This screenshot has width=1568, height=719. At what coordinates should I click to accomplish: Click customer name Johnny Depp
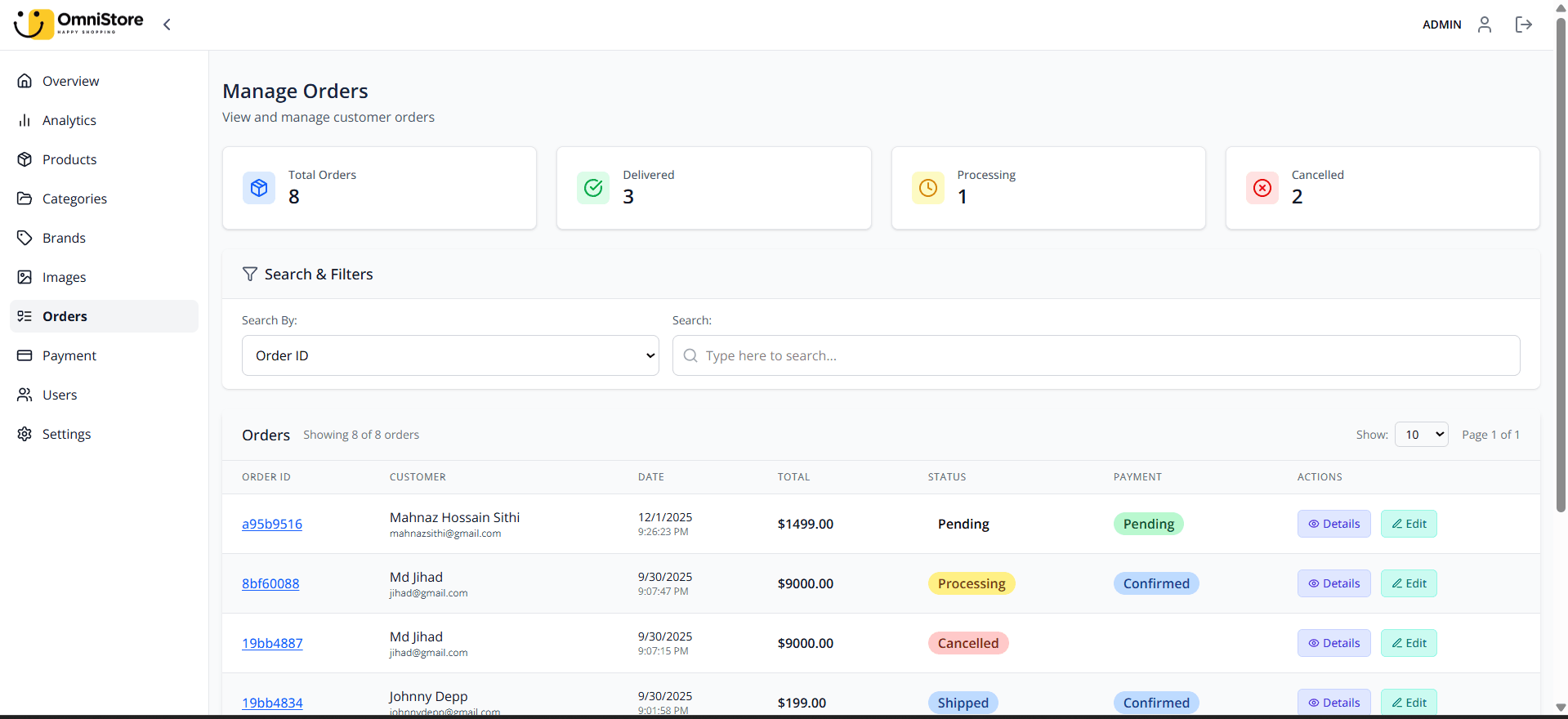click(x=428, y=696)
